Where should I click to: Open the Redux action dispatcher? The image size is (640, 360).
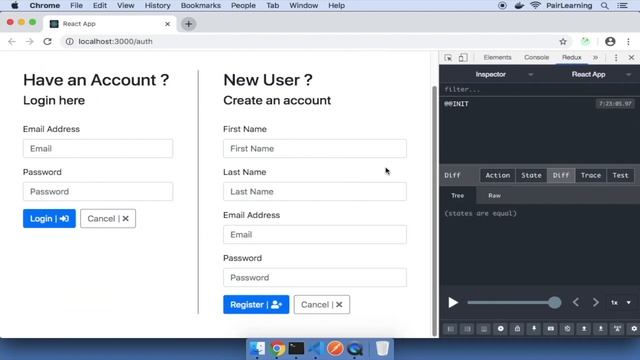[551, 329]
